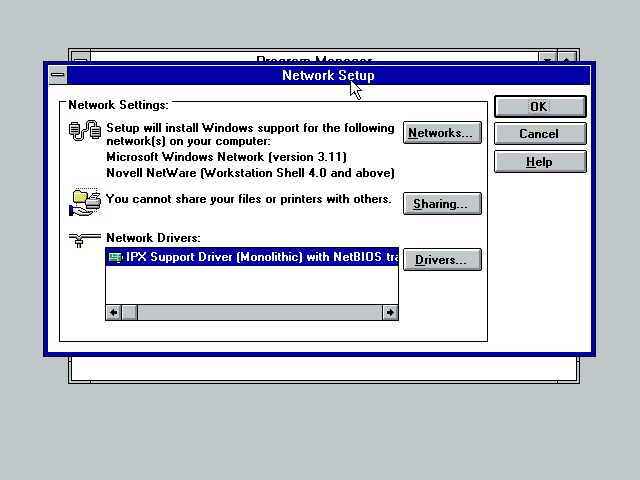Cancel the Network Setup dialog

[x=540, y=134]
